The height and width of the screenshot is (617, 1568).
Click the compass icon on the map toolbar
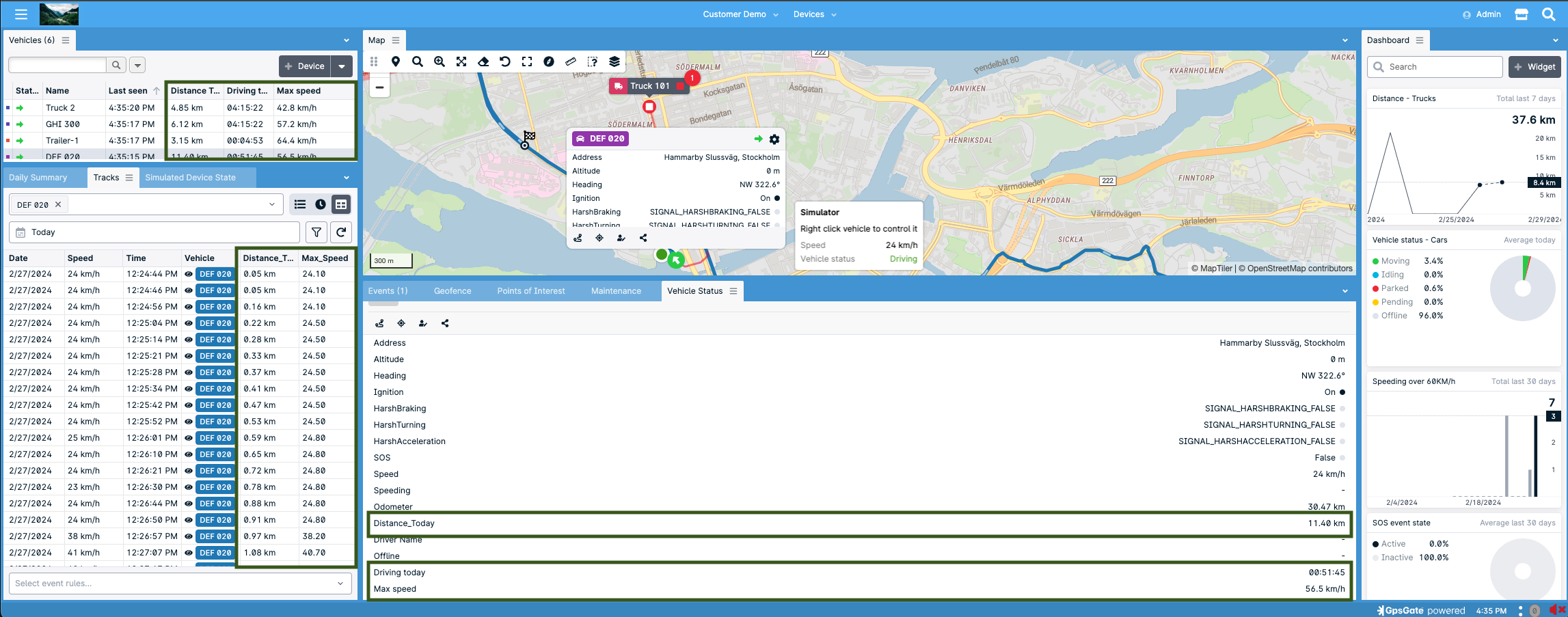pos(549,61)
